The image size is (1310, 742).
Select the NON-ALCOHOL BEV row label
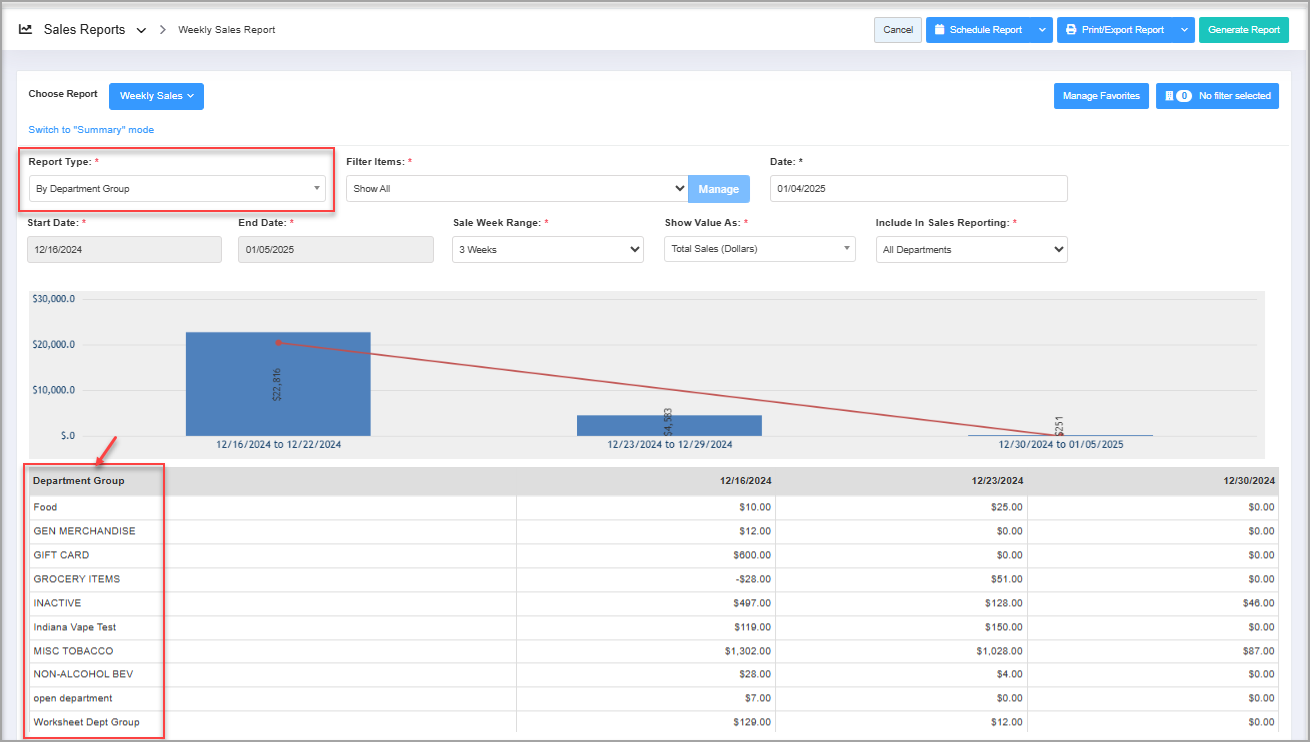click(x=83, y=675)
